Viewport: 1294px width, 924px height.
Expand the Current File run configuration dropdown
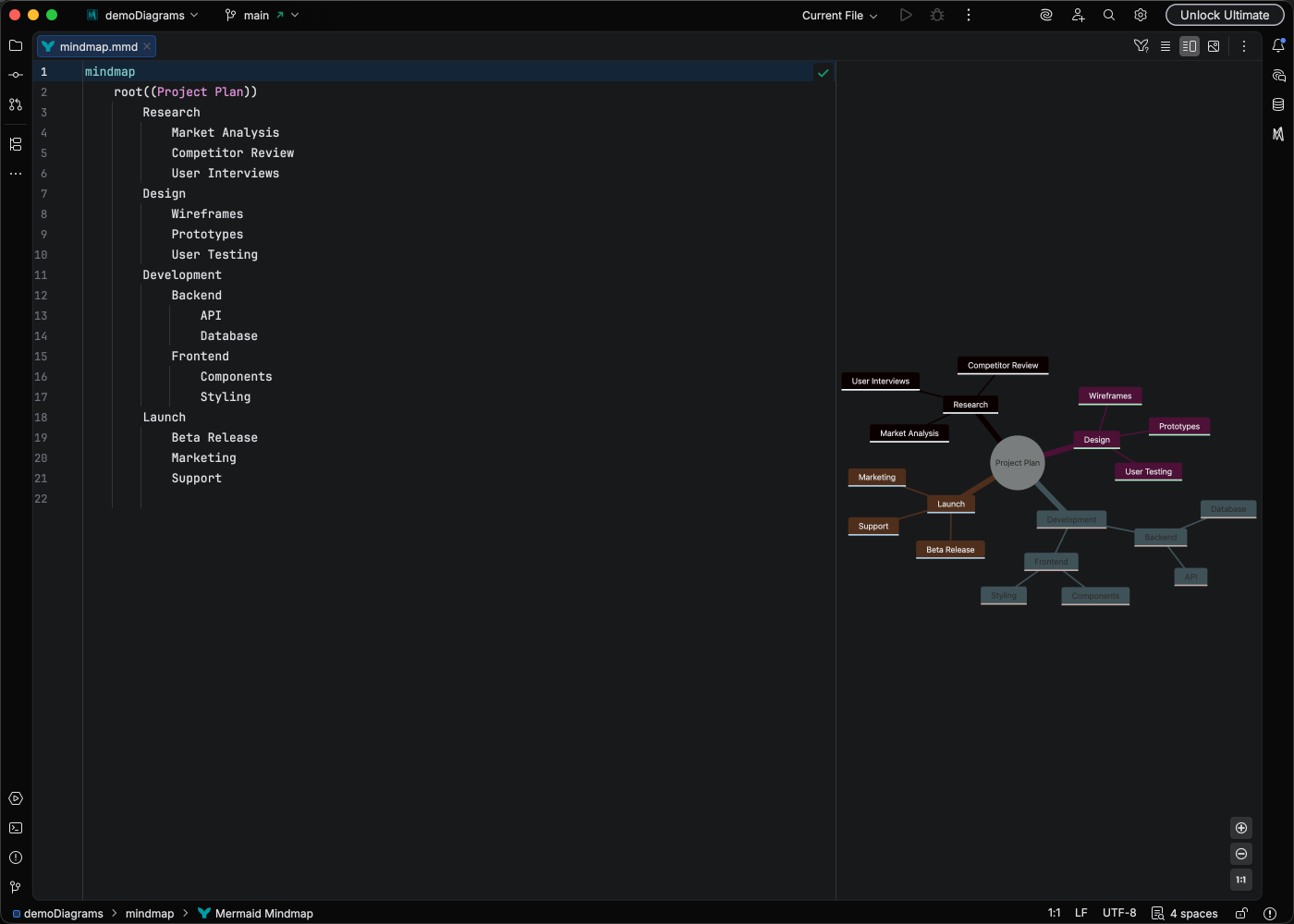pyautogui.click(x=838, y=15)
